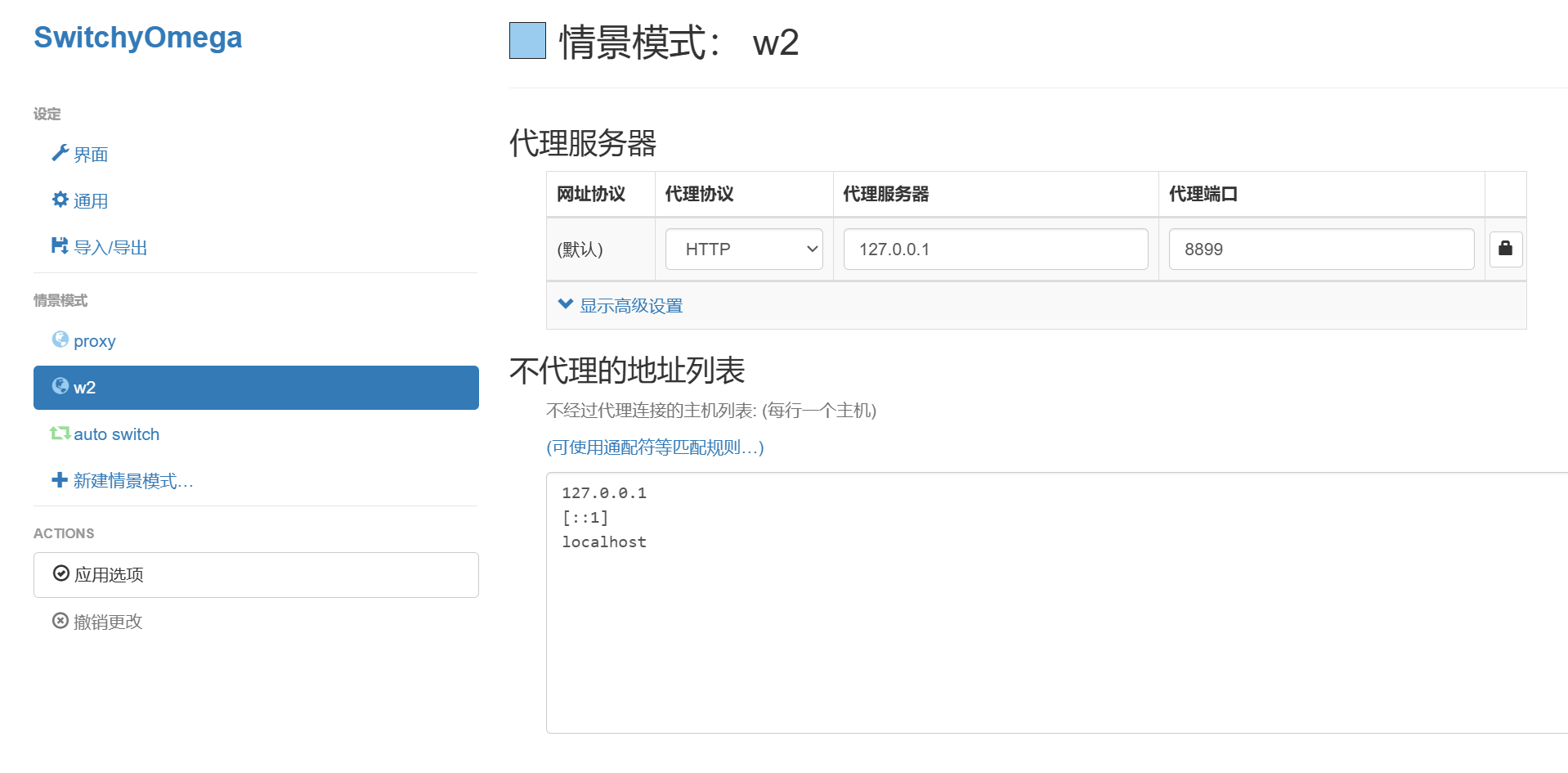Click the wrench icon beside 界面

(x=60, y=153)
